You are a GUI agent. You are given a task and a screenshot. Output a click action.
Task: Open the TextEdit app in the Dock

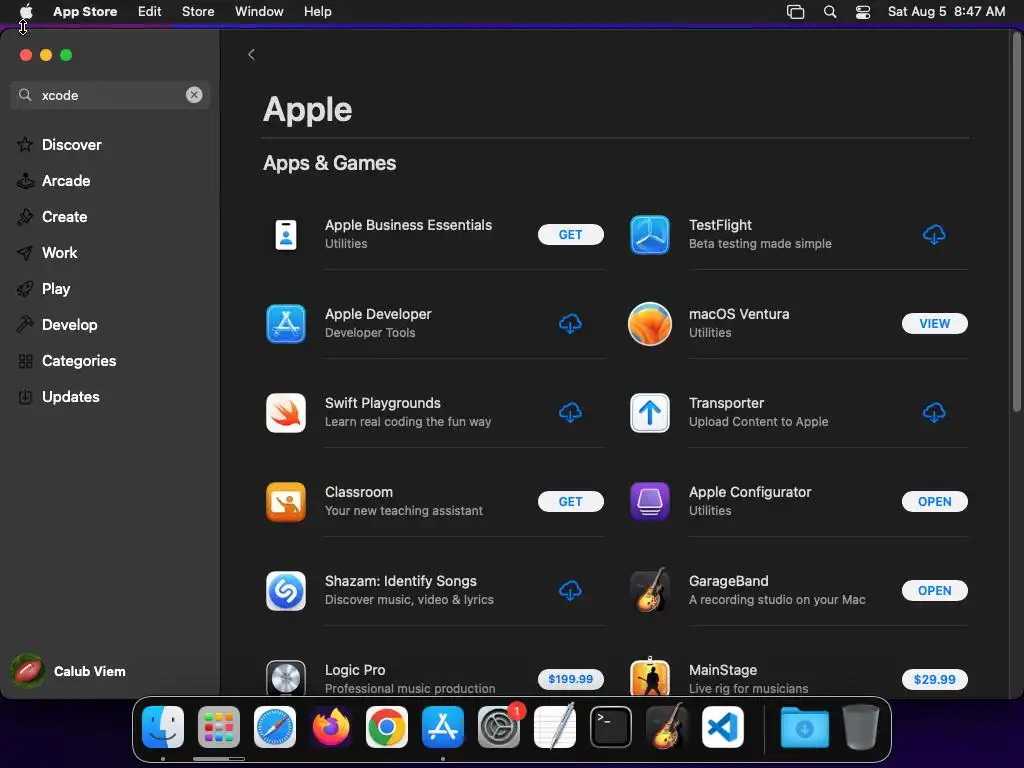point(555,727)
